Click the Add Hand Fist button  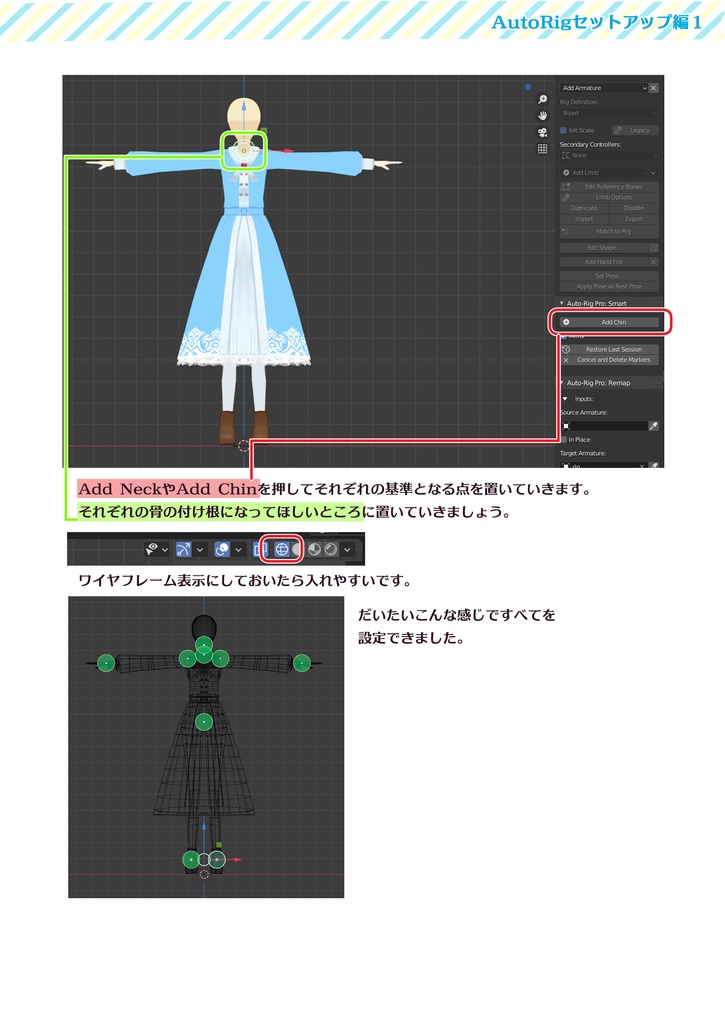tap(604, 262)
